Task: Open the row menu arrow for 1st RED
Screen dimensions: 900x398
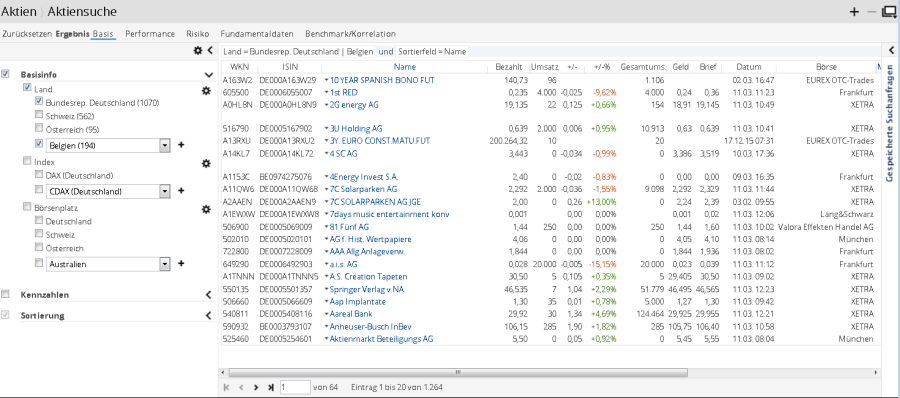Action: (x=327, y=92)
